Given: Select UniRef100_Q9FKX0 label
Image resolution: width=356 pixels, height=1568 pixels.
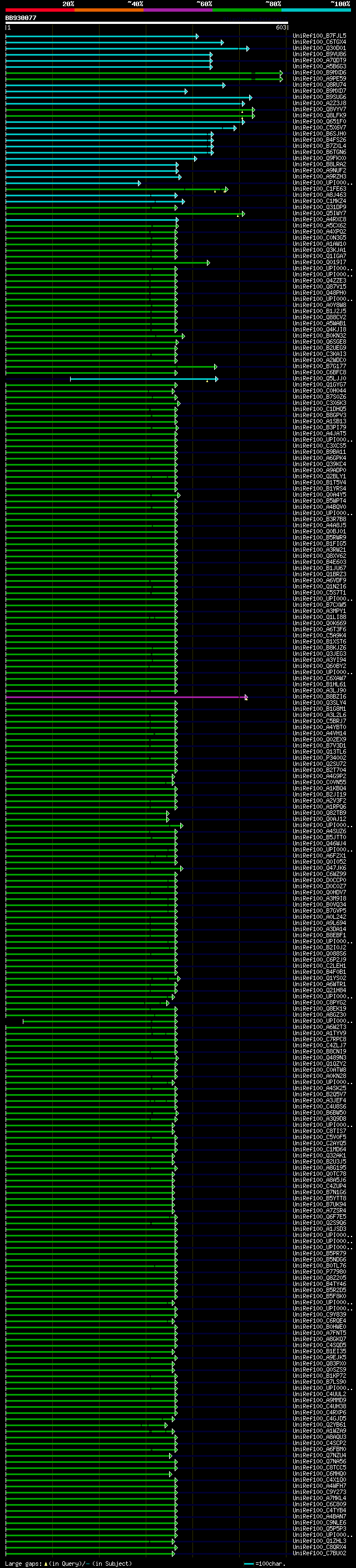Looking at the screenshot, I should pos(319,159).
